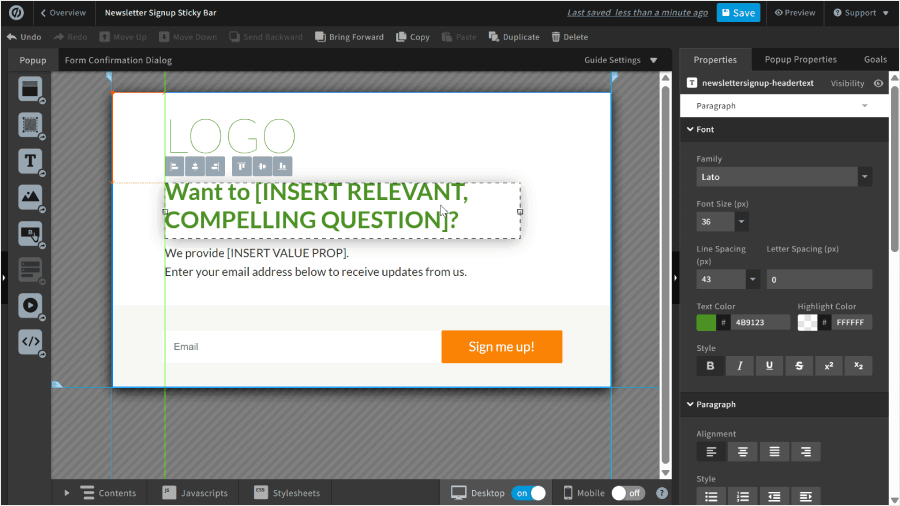Select the Button tool in left sidebar
The width and height of the screenshot is (900, 506).
point(30,233)
